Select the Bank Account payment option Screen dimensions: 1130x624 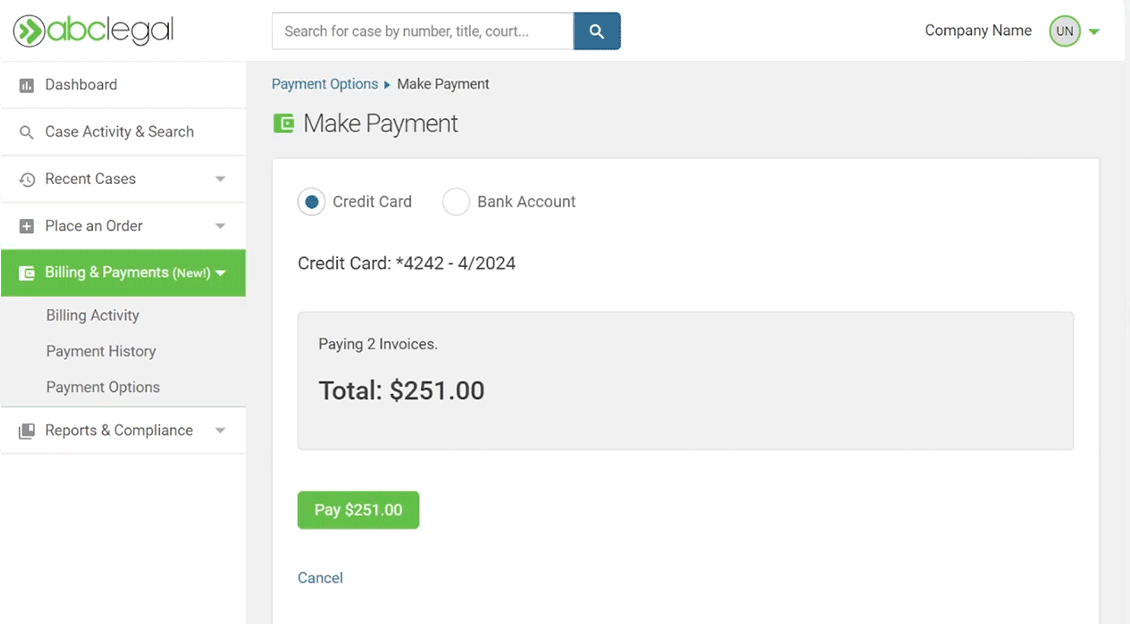(456, 202)
